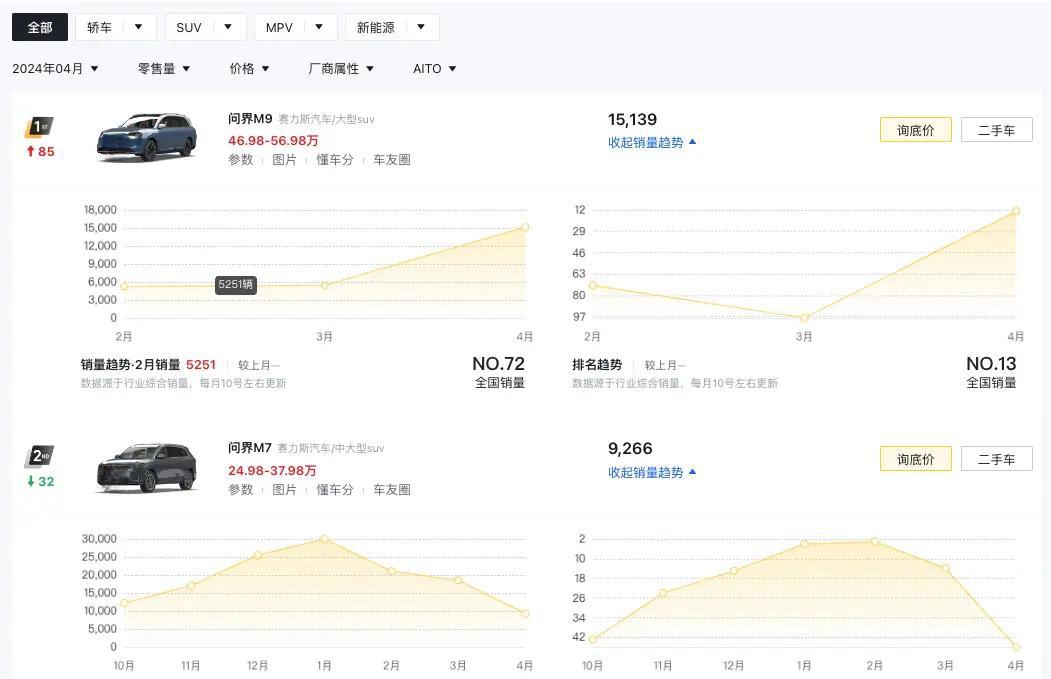This screenshot has width=1051, height=679.
Task: Open the 问界M7 model title
Action: tap(250, 448)
